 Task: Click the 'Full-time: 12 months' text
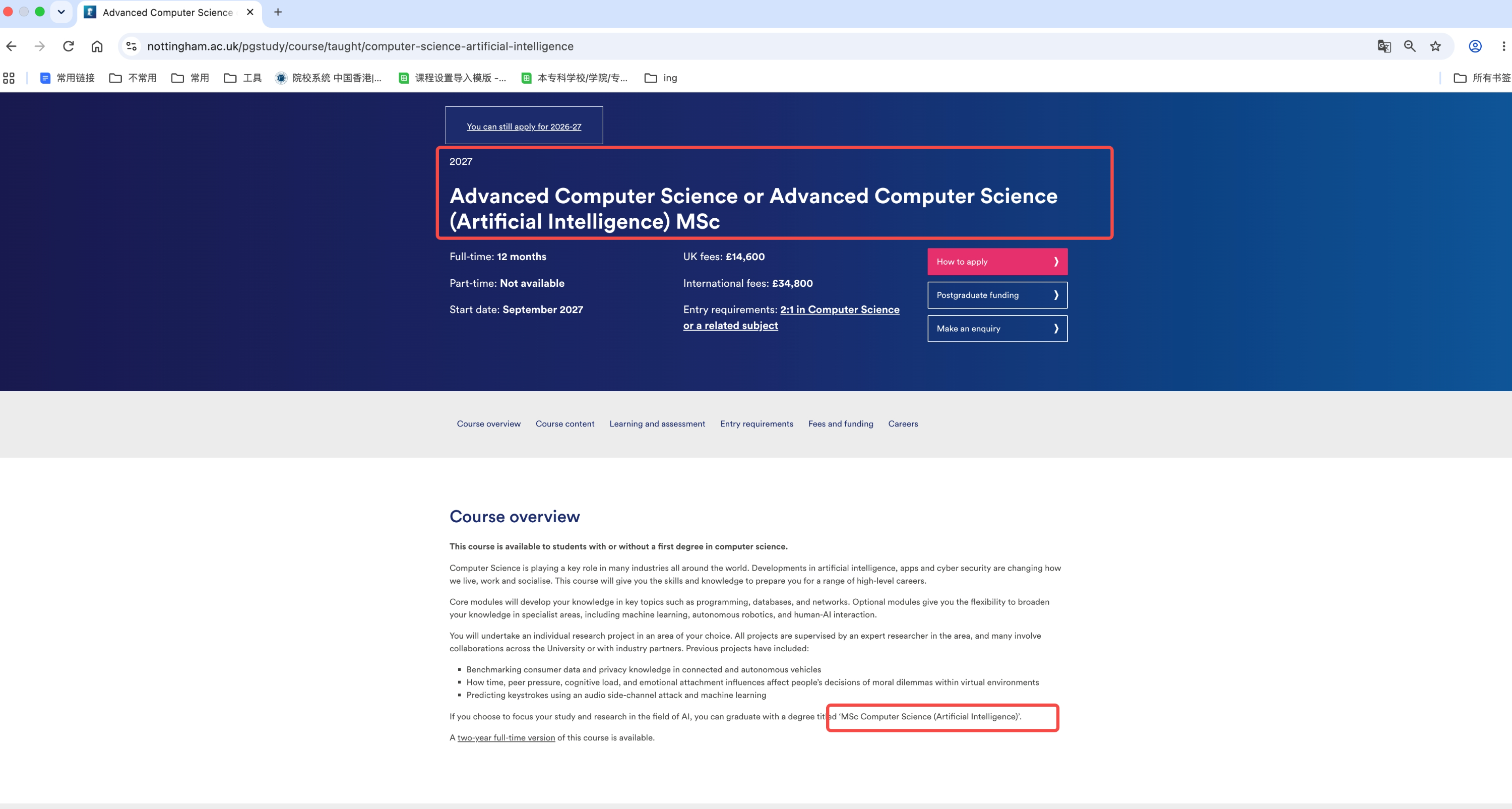(x=498, y=257)
